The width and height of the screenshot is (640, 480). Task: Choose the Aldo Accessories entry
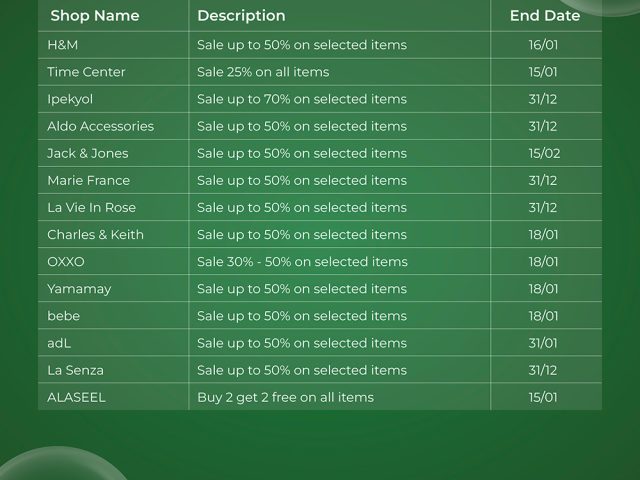pos(100,126)
